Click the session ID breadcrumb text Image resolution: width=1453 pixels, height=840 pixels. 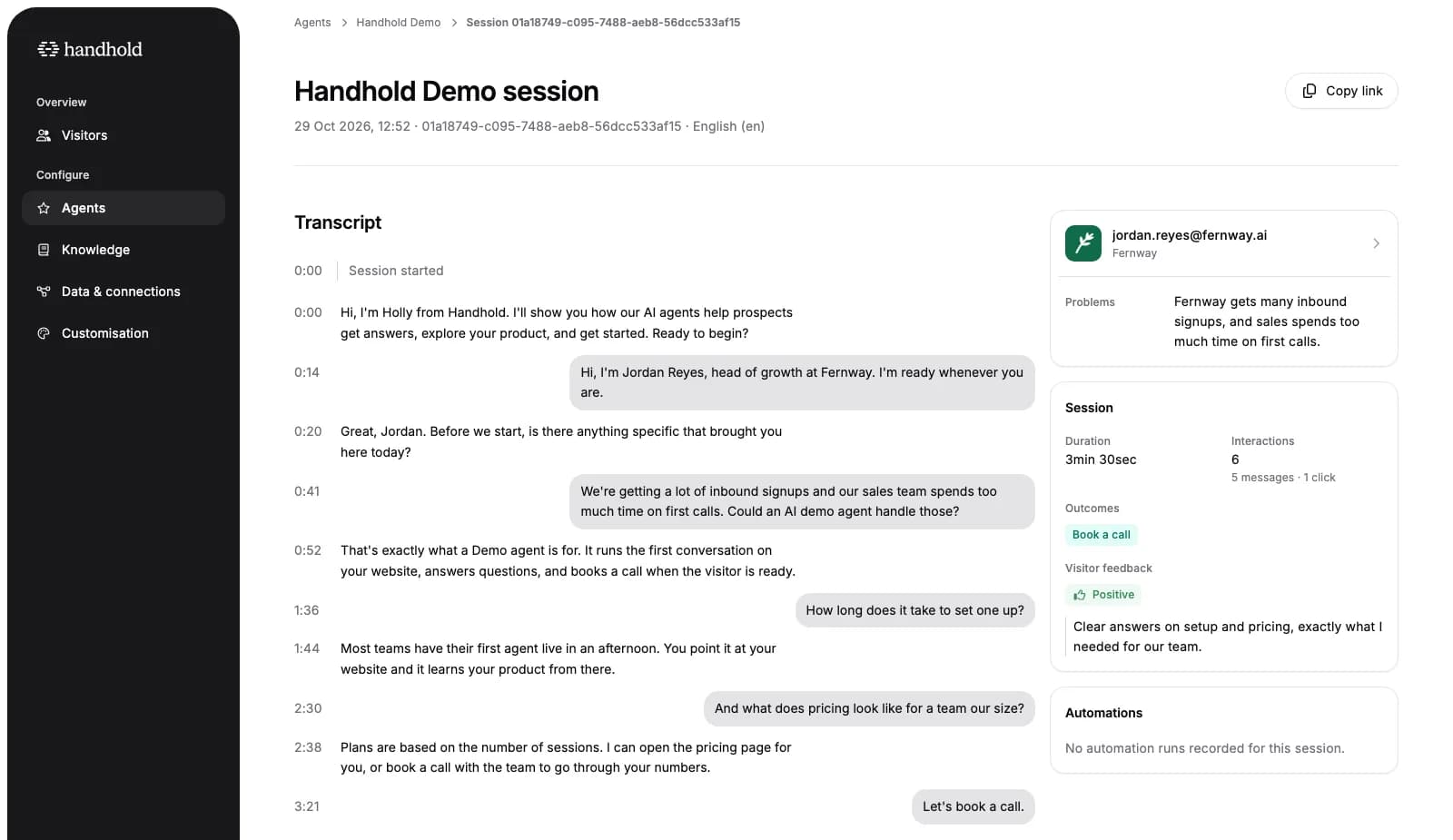click(603, 23)
